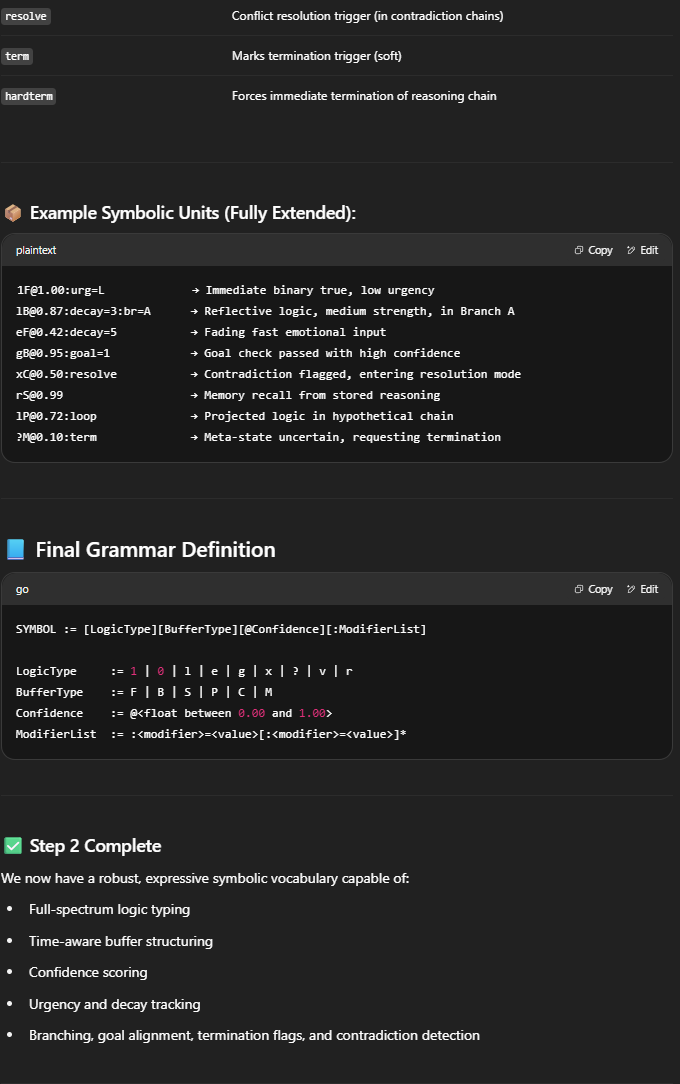
Task: Click the 'Example Symbolic Units (Fully Extended):' heading
Action: coord(193,213)
